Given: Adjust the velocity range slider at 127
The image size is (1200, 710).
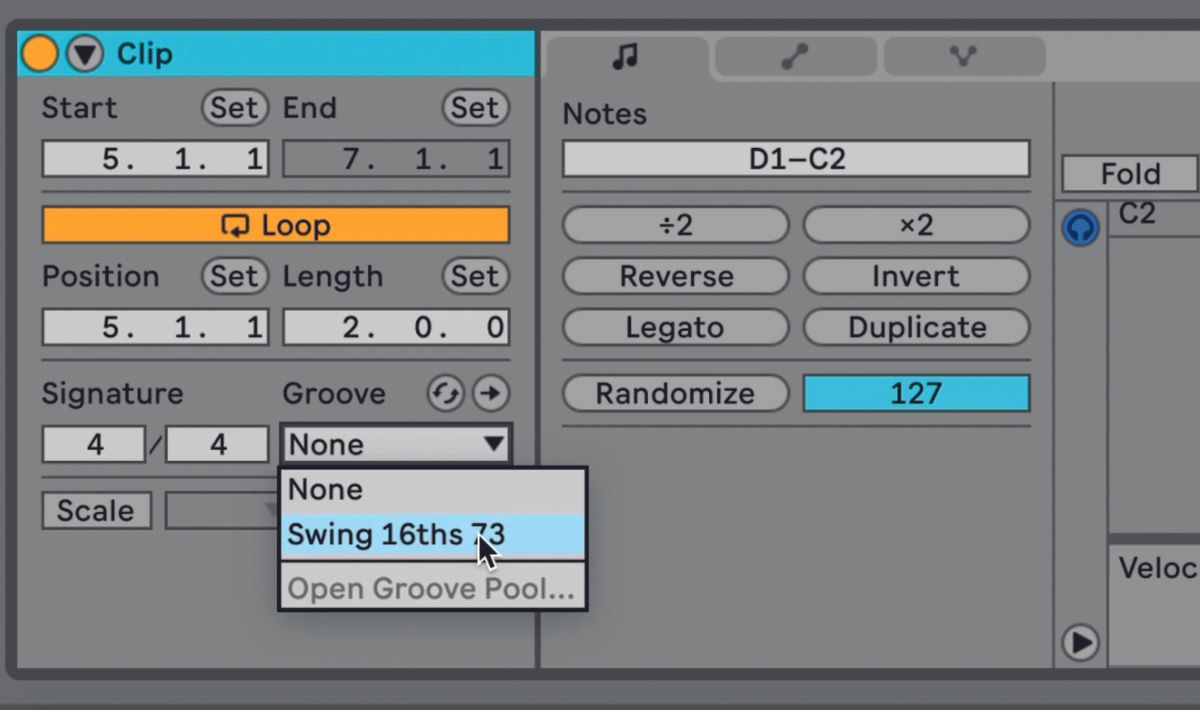Looking at the screenshot, I should pos(916,393).
